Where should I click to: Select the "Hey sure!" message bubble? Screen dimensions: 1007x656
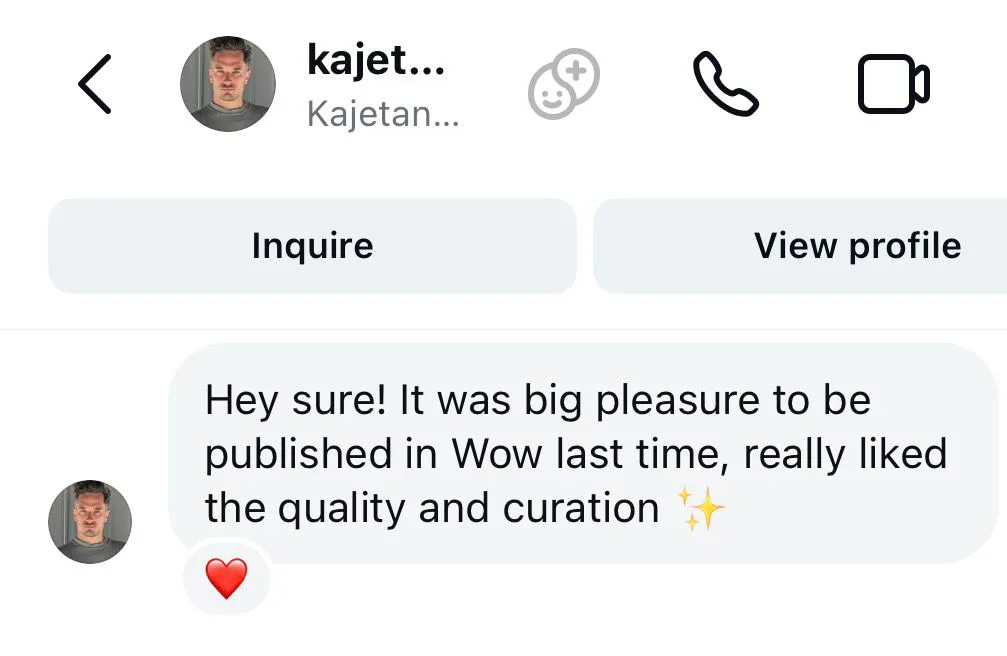tap(580, 453)
